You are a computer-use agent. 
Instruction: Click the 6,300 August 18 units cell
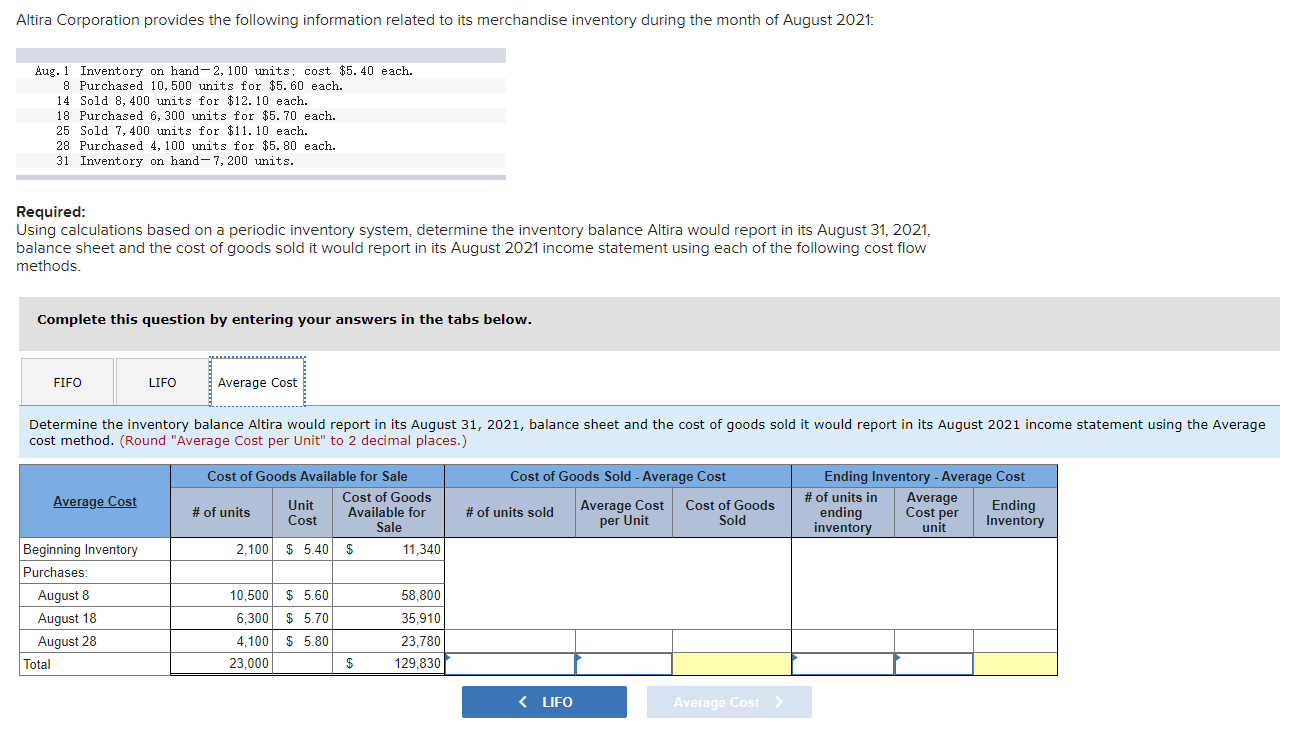point(221,618)
